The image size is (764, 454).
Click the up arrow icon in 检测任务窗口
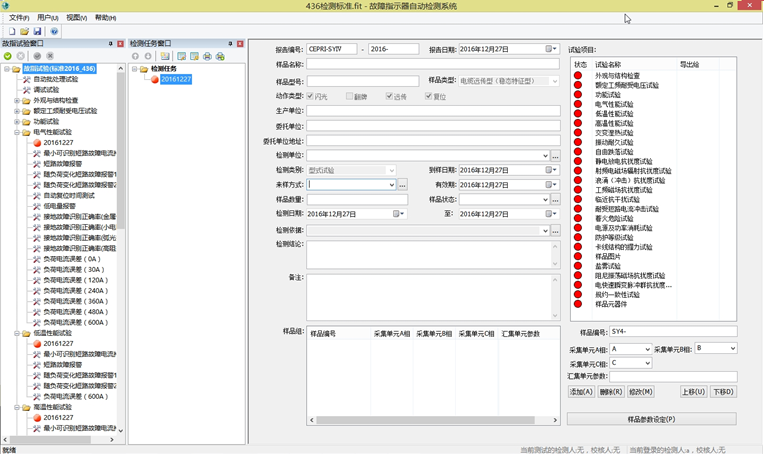tap(136, 56)
